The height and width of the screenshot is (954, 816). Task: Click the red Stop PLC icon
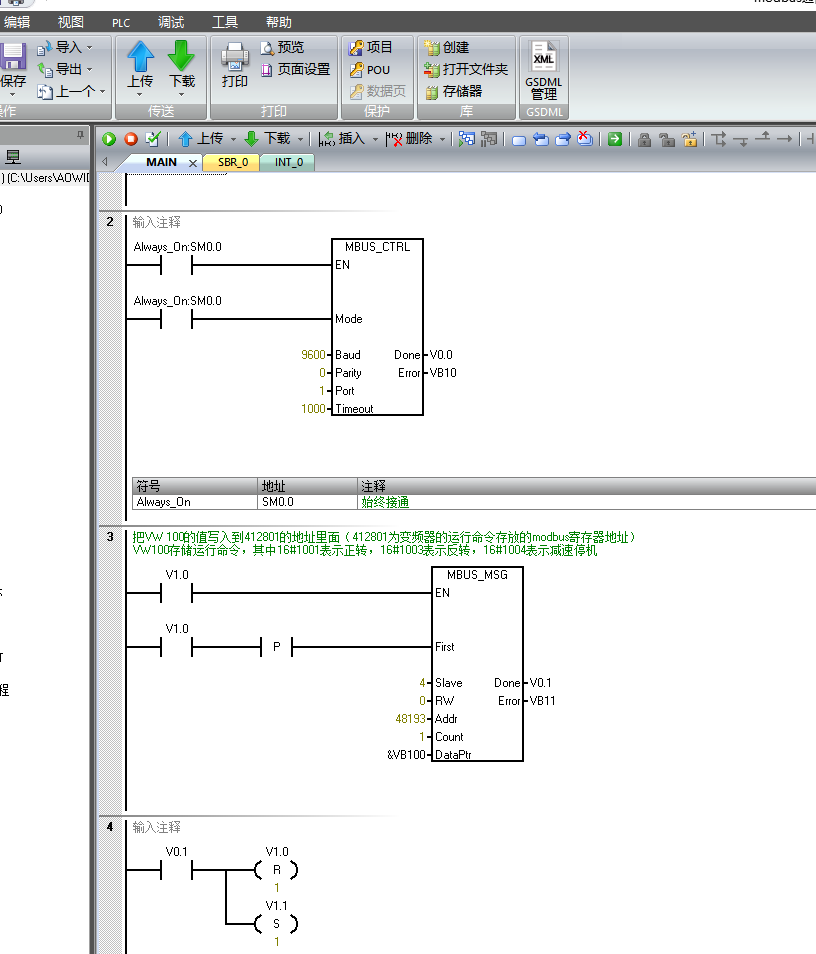point(130,139)
